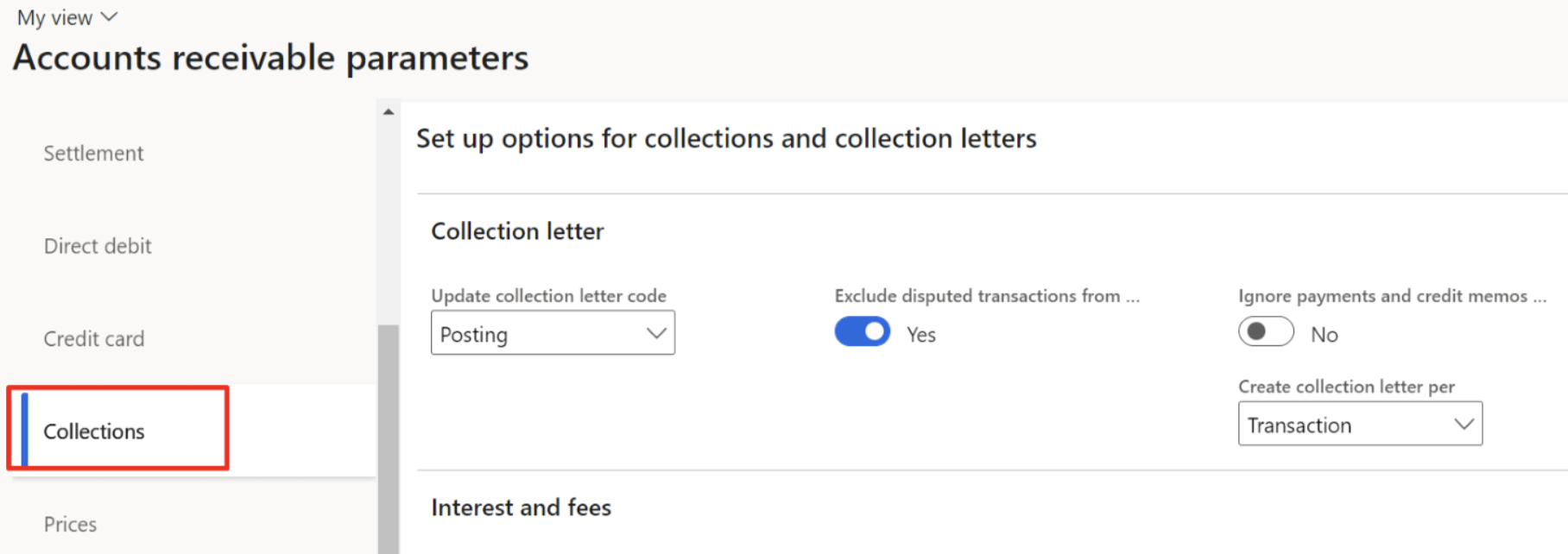The width and height of the screenshot is (1568, 554).
Task: Click the Collections tab in sidebar
Action: tap(94, 431)
